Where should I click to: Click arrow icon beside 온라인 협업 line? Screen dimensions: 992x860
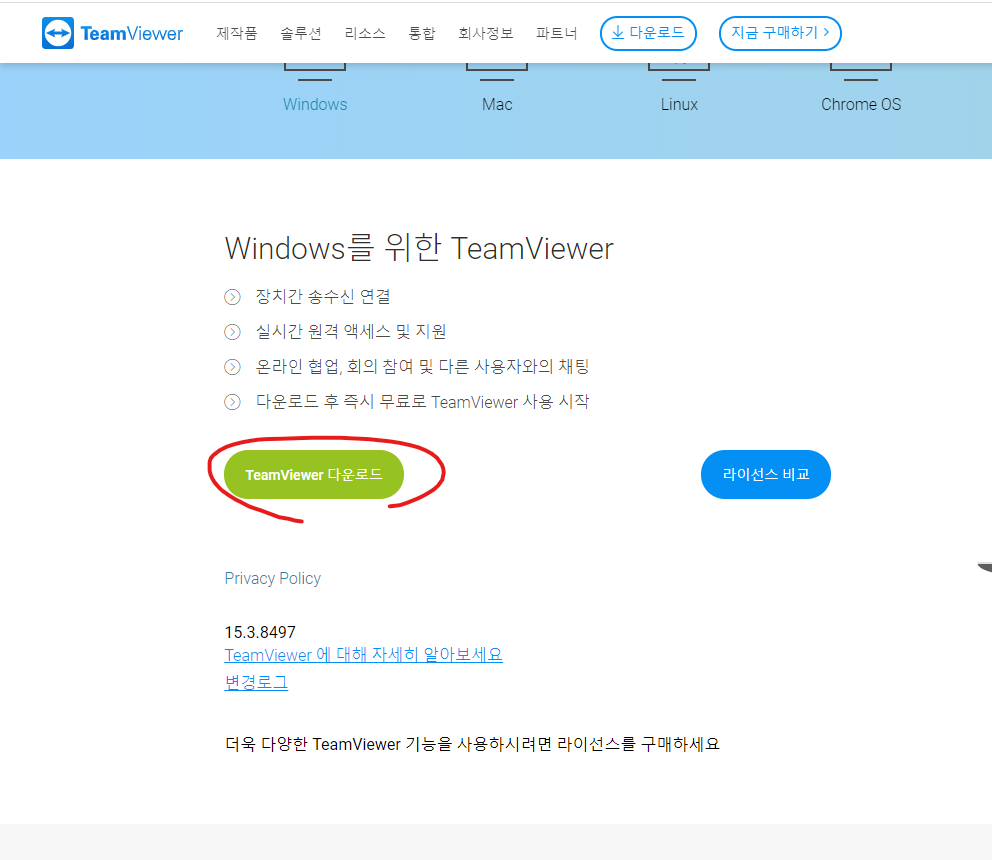tap(232, 367)
